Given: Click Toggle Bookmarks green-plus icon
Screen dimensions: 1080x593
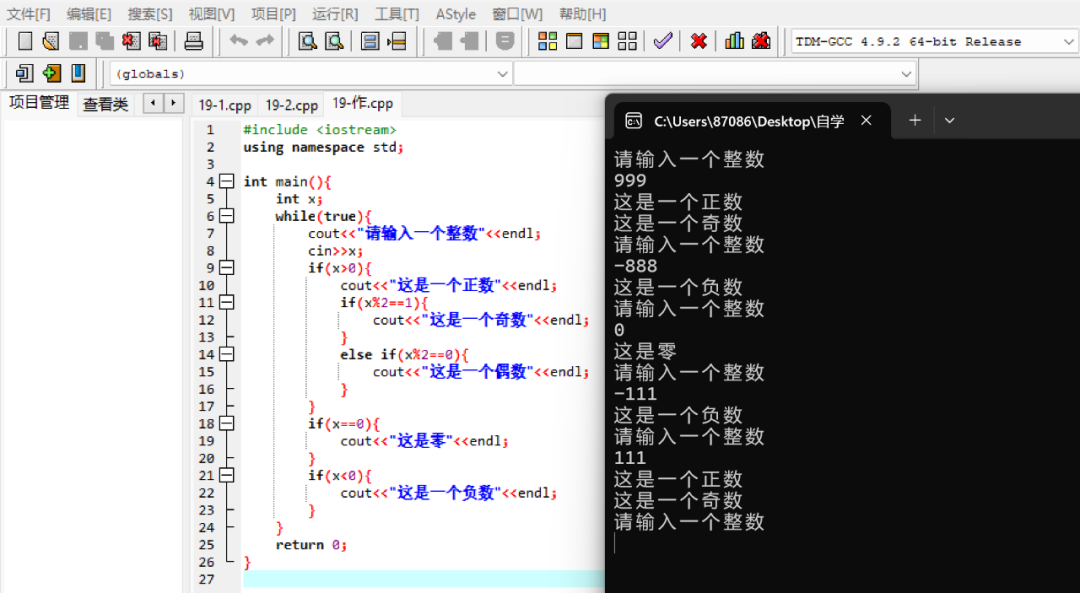Looking at the screenshot, I should (51, 73).
